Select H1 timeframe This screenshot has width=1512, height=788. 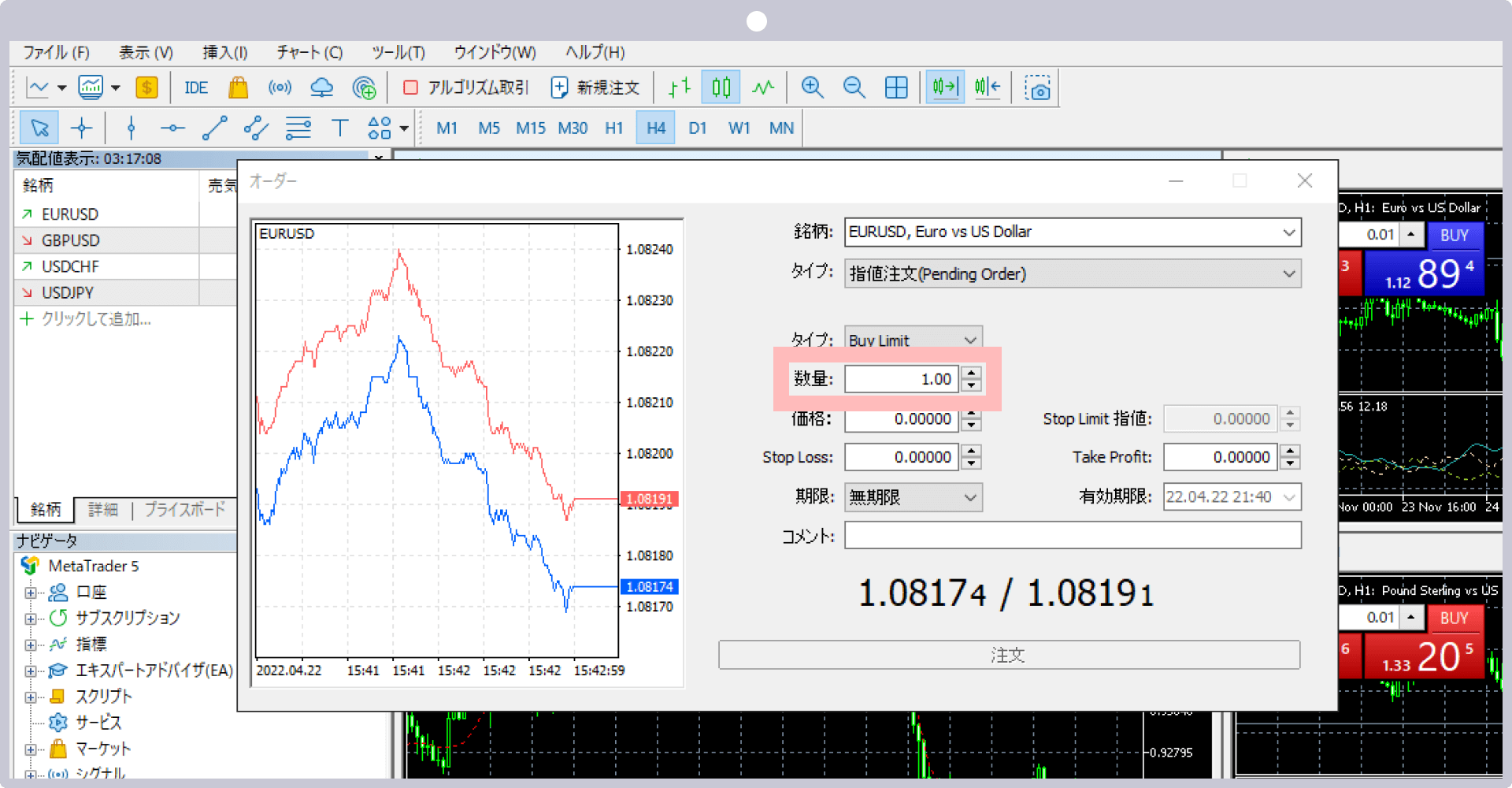click(x=614, y=128)
